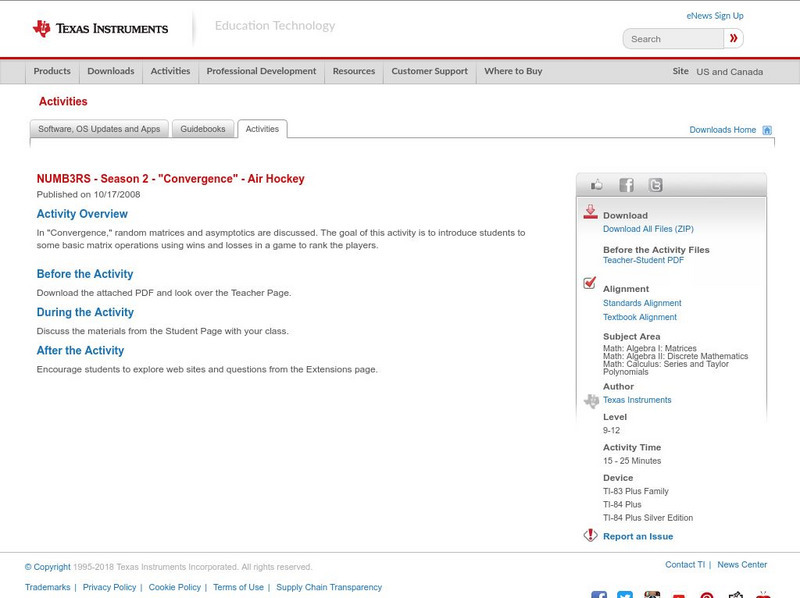
Task: Click Download All Files (ZIP)
Action: click(x=648, y=229)
